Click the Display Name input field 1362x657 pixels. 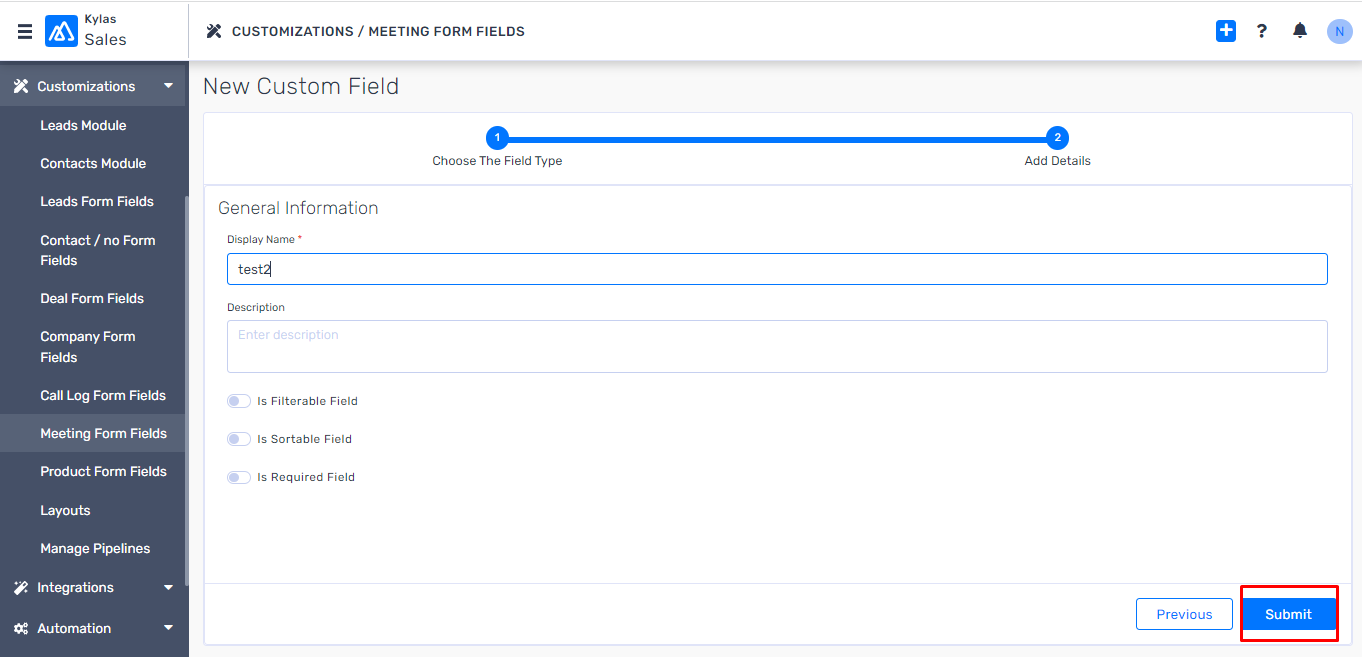tap(777, 269)
